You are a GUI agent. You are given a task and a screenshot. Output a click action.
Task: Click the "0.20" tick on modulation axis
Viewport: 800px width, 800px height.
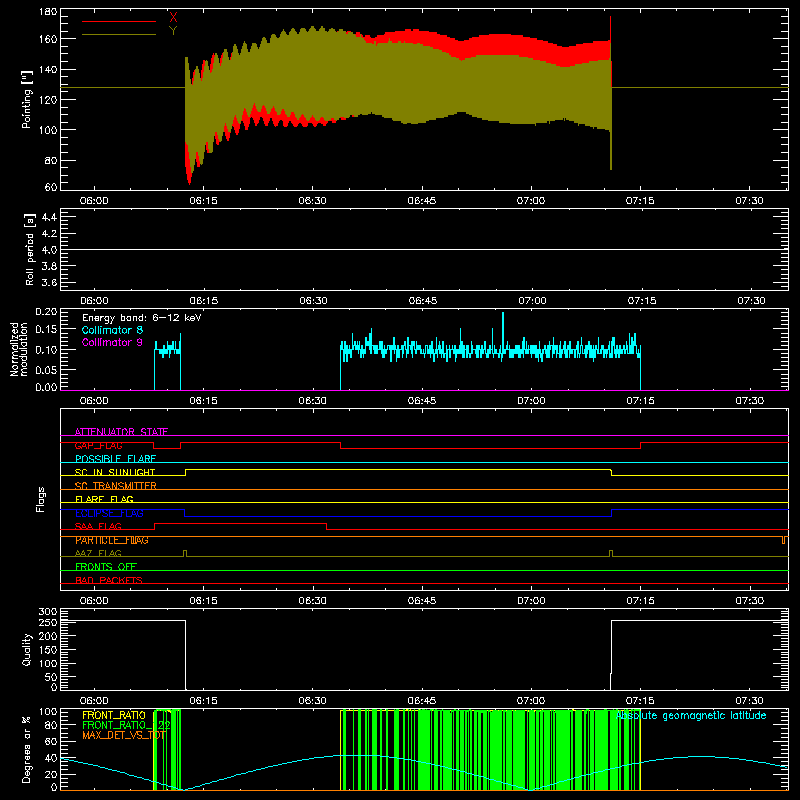tap(46, 312)
